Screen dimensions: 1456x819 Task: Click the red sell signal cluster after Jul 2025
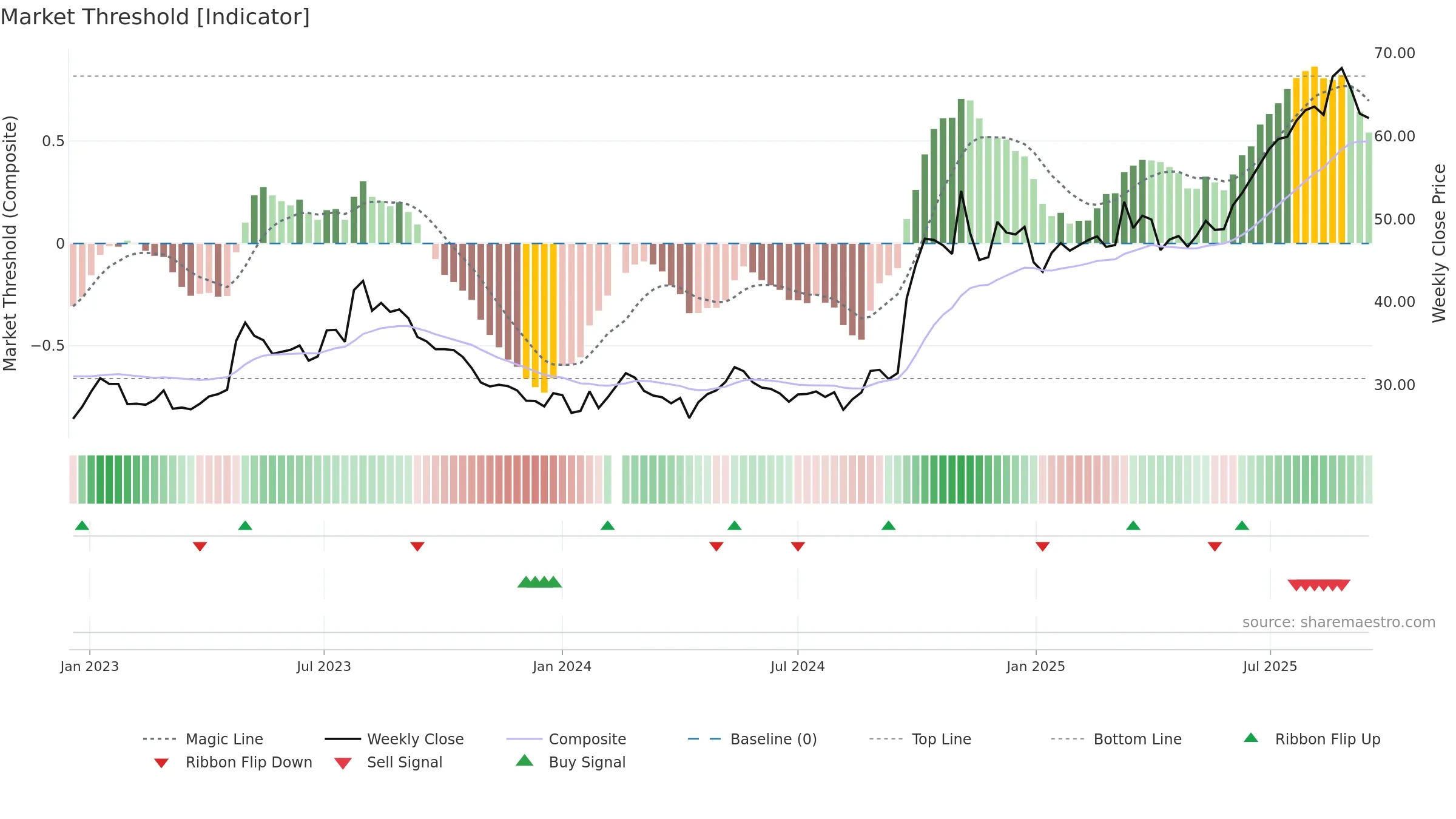[x=1319, y=585]
